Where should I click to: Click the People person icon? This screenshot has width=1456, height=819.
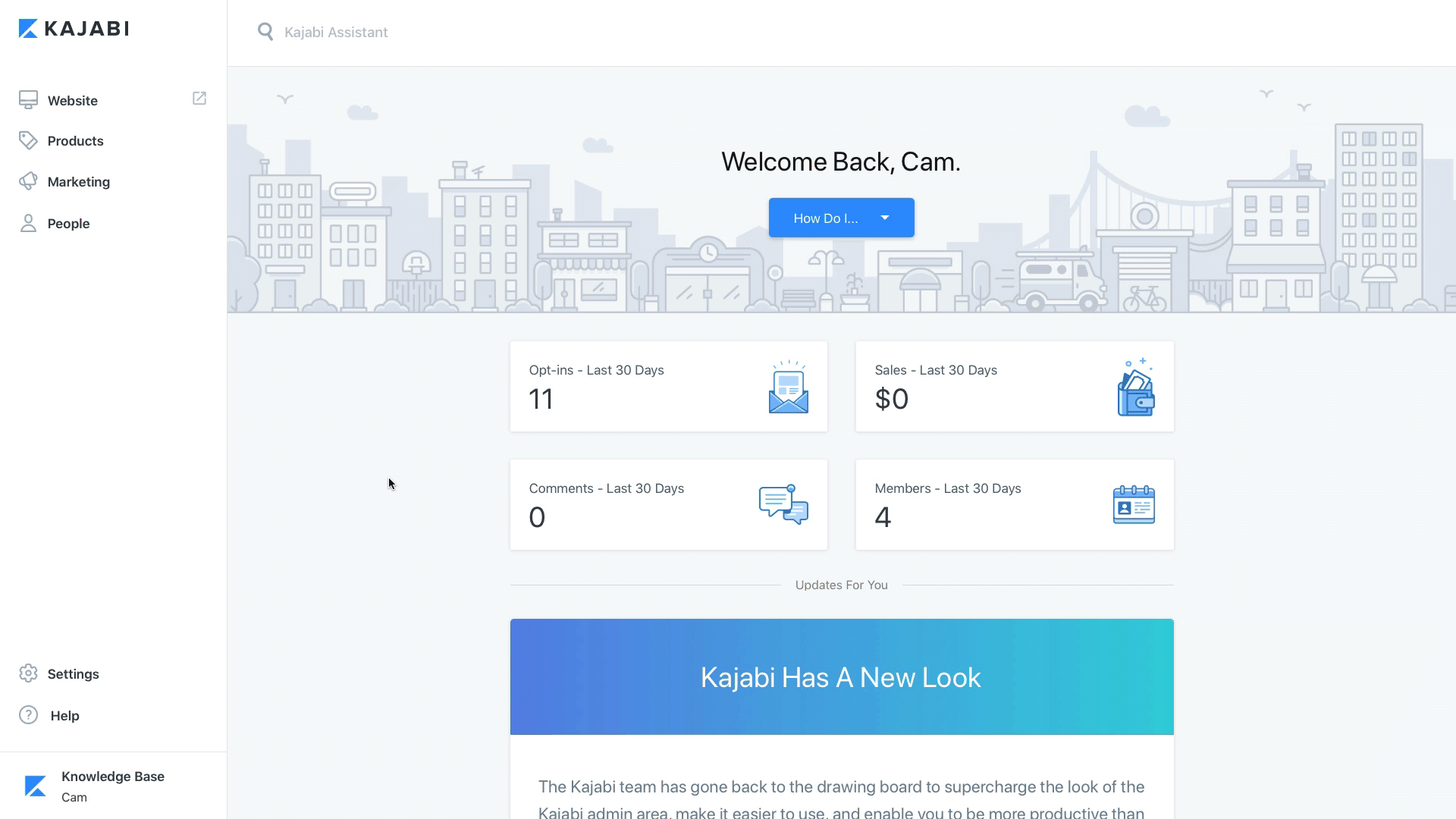click(x=28, y=223)
